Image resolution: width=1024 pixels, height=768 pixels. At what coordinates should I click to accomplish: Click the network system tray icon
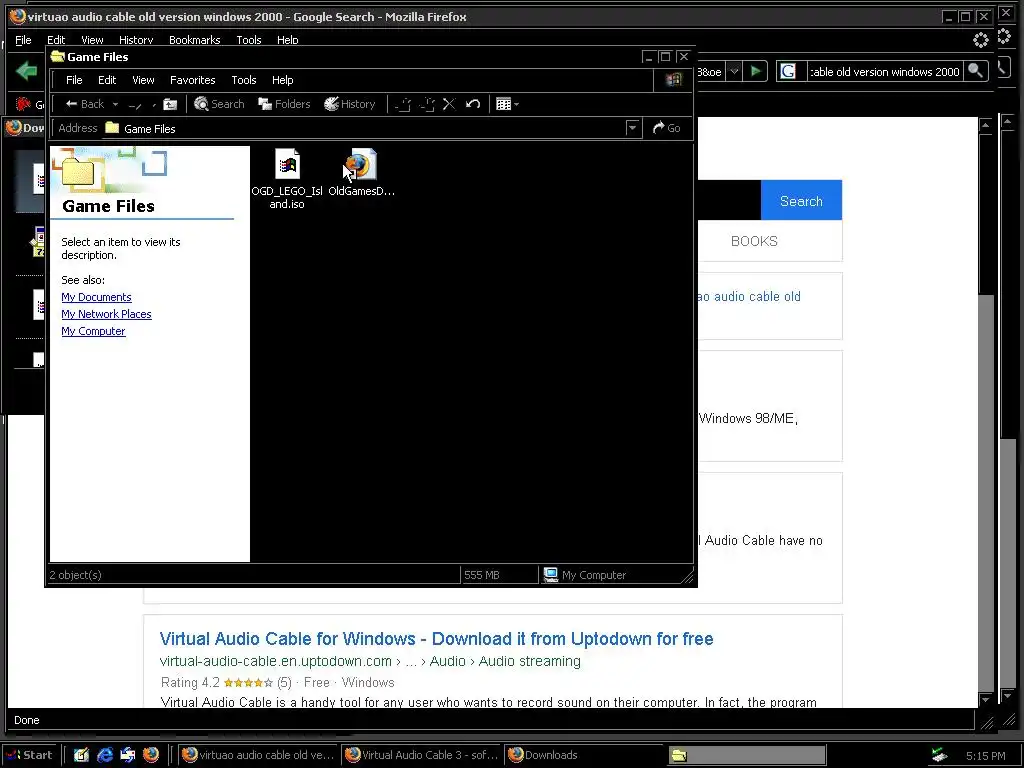pos(939,755)
